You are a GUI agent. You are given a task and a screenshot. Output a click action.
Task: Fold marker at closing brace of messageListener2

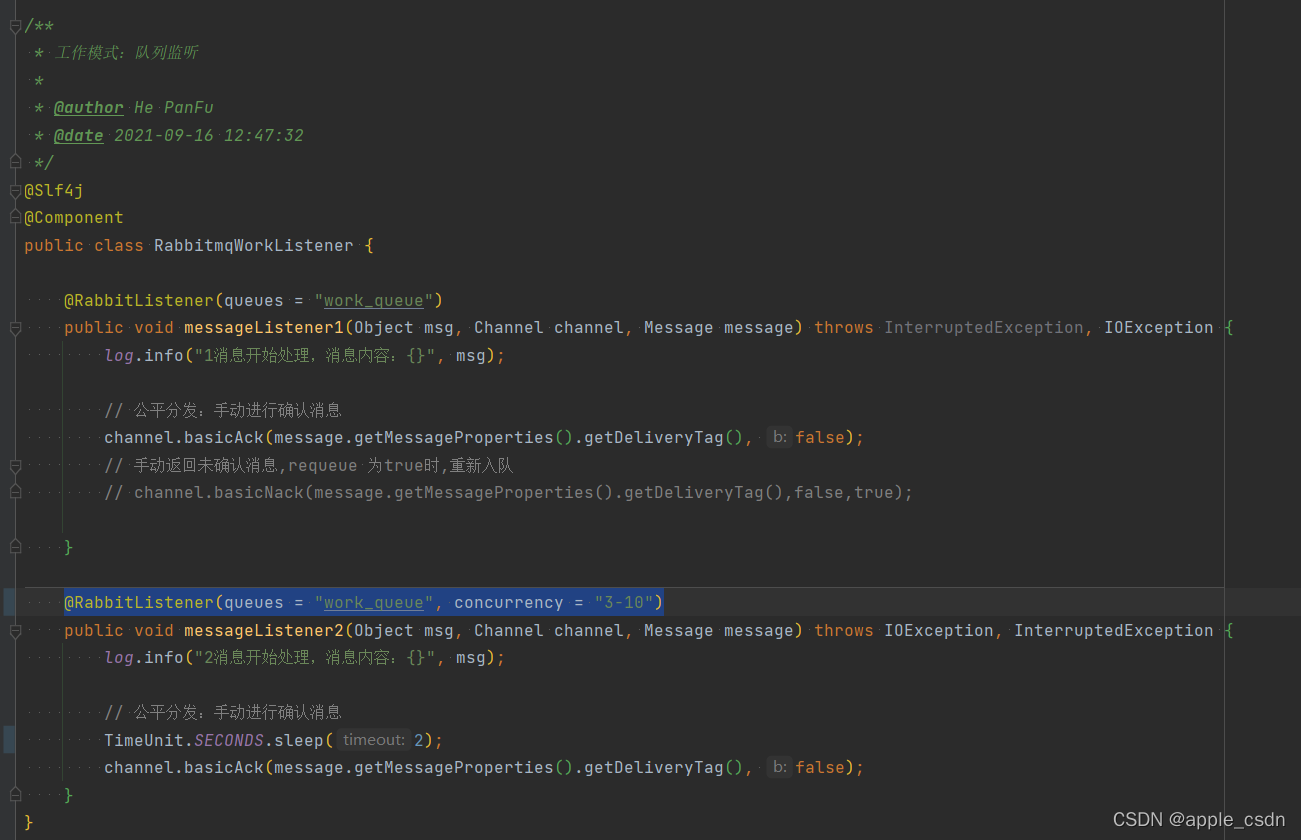point(15,795)
